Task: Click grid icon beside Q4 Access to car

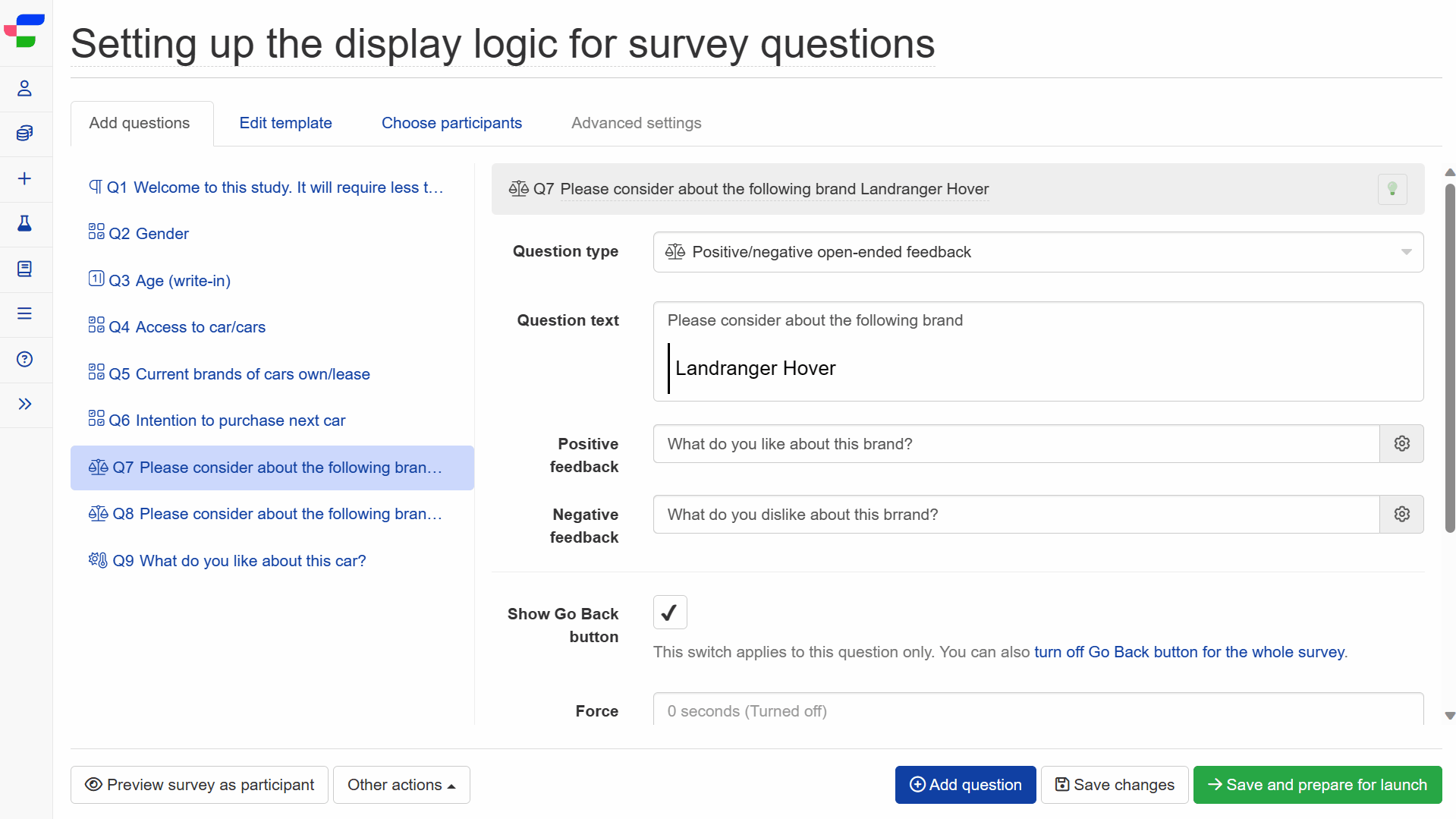Action: [x=96, y=325]
